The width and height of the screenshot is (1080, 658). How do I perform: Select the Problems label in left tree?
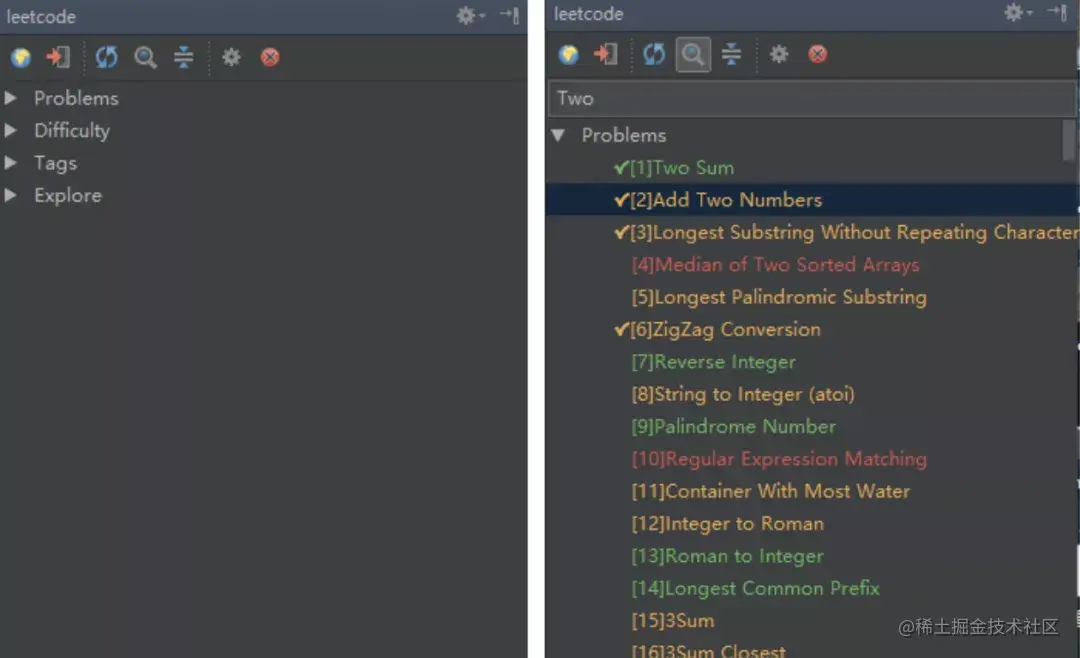[76, 98]
